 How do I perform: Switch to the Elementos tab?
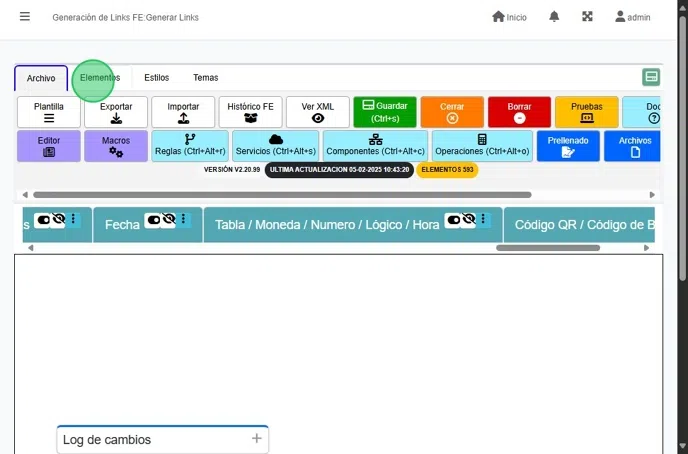[x=100, y=78]
